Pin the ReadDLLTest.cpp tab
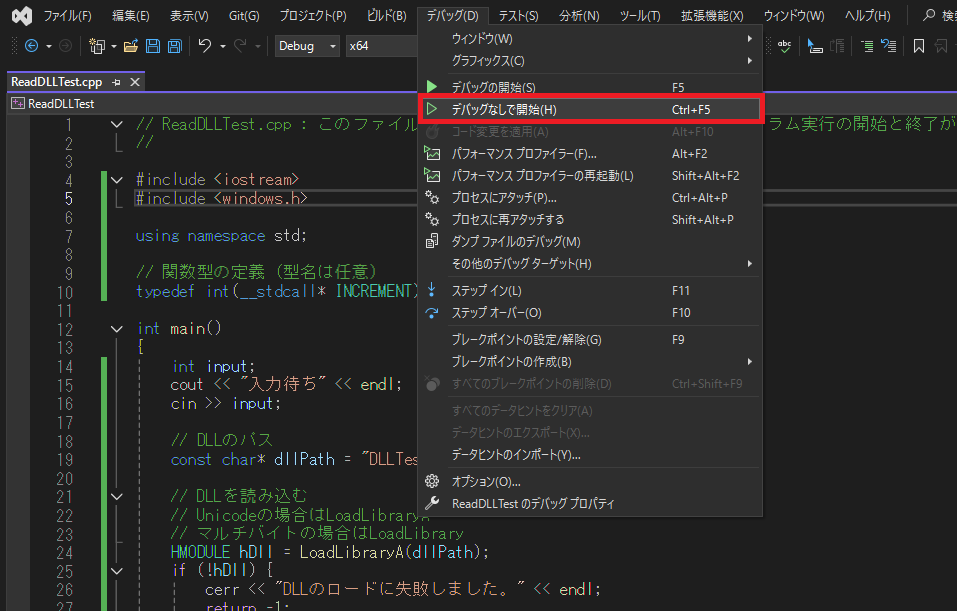The image size is (957, 611). pos(117,82)
